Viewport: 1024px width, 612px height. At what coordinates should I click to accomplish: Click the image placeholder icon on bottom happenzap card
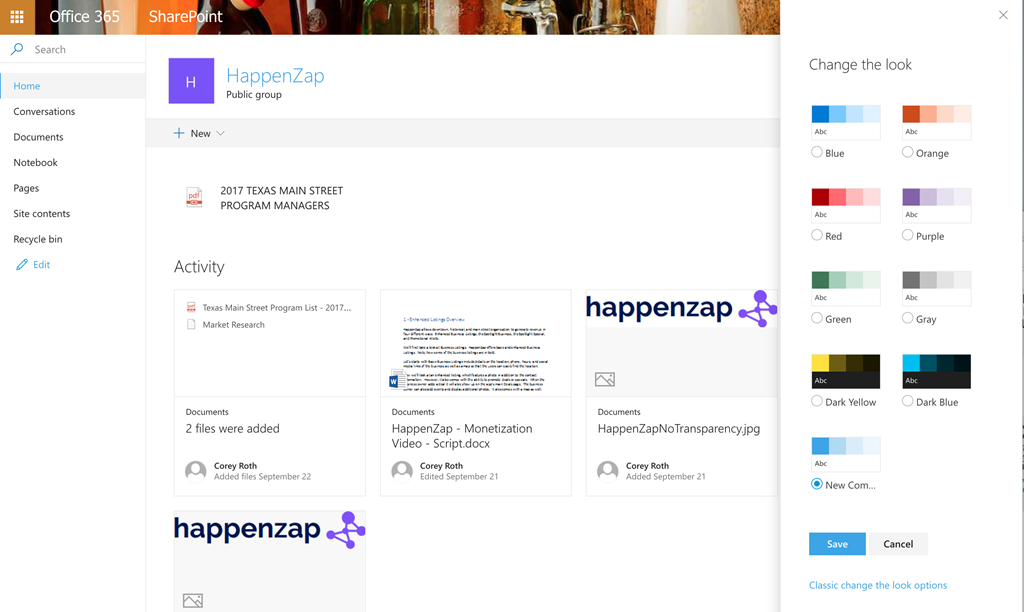coord(193,600)
